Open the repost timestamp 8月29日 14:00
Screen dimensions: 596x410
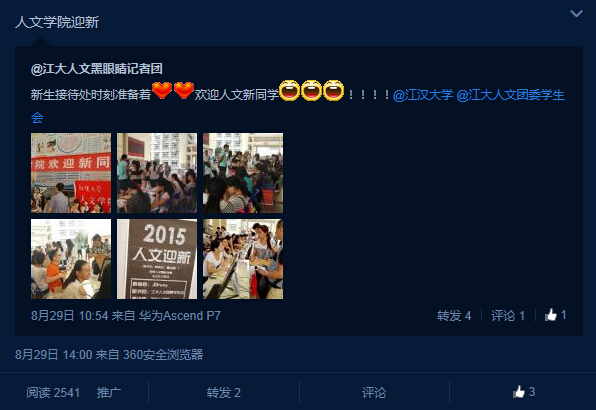point(54,355)
